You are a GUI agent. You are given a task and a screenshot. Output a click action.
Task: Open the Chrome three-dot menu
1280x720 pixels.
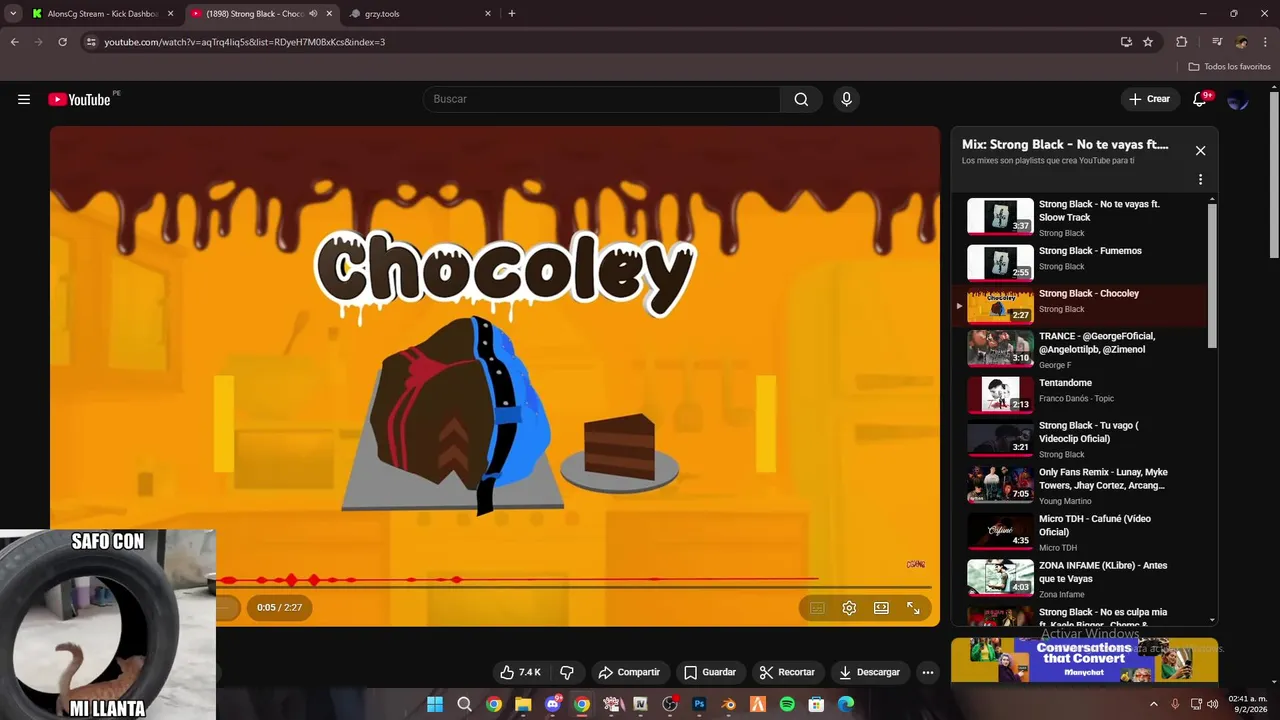tap(1265, 42)
